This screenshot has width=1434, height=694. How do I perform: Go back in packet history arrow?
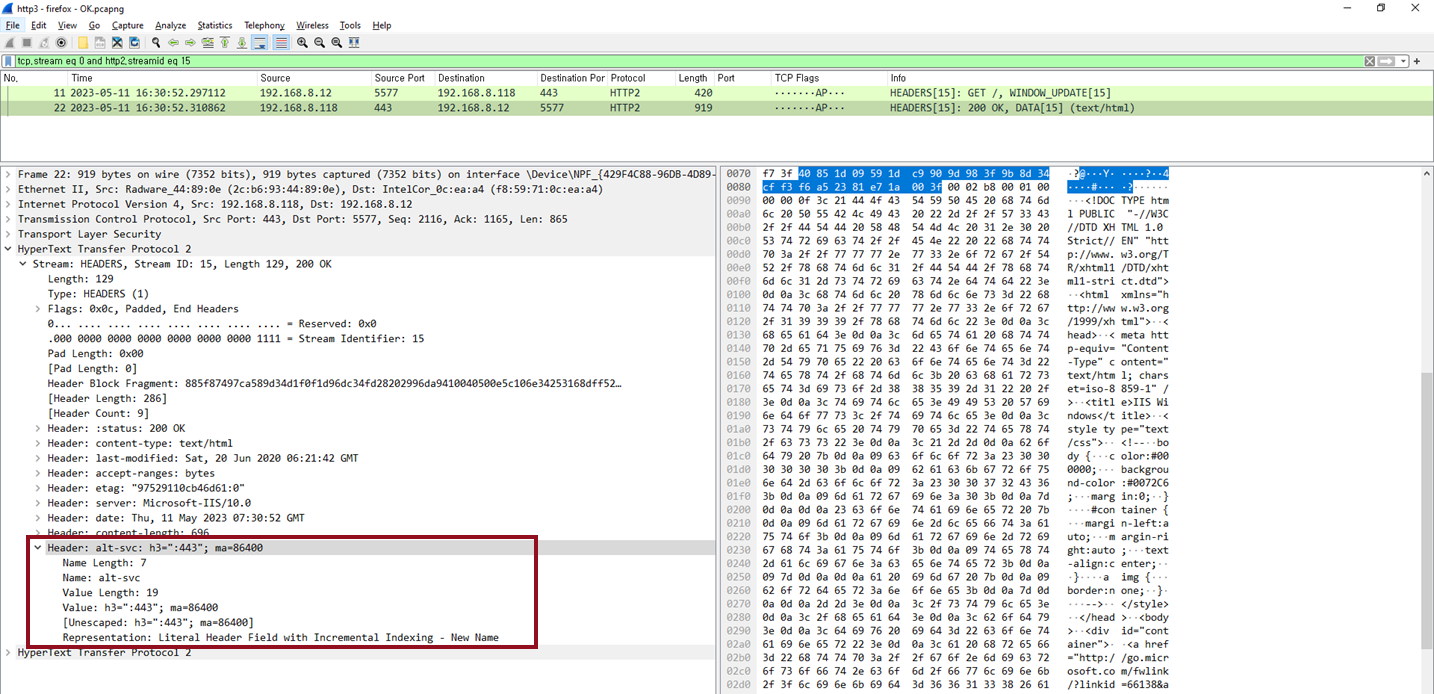(x=173, y=43)
